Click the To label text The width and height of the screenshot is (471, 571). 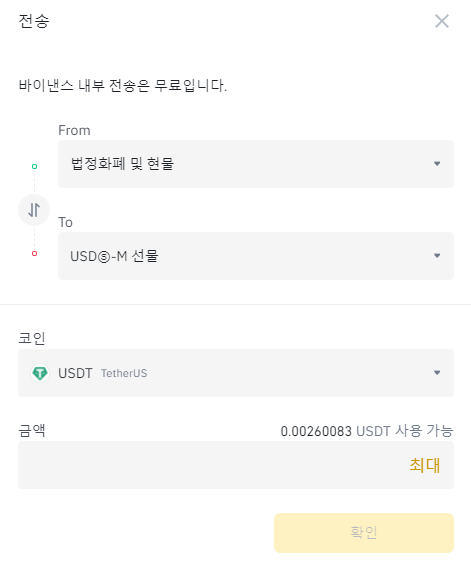66,223
